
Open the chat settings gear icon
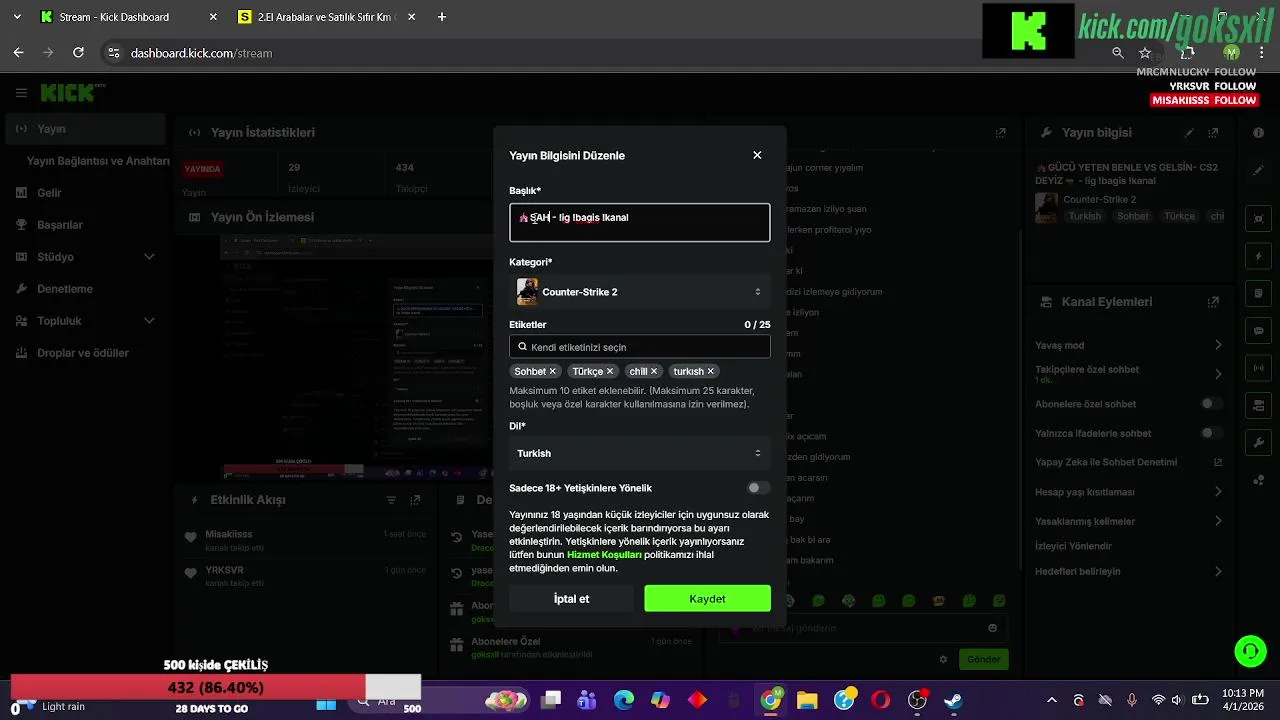943,660
